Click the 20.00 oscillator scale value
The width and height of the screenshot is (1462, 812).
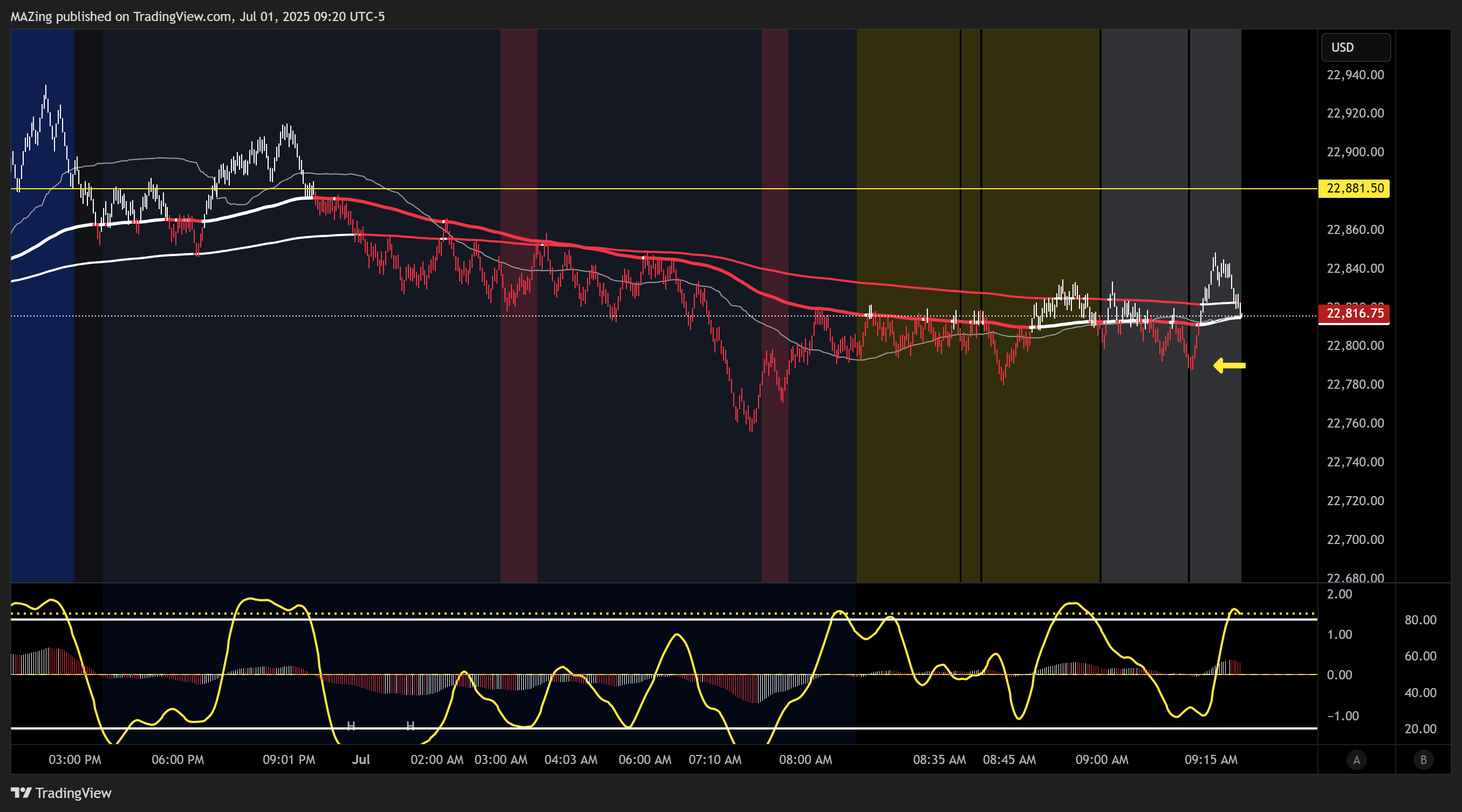click(1420, 729)
